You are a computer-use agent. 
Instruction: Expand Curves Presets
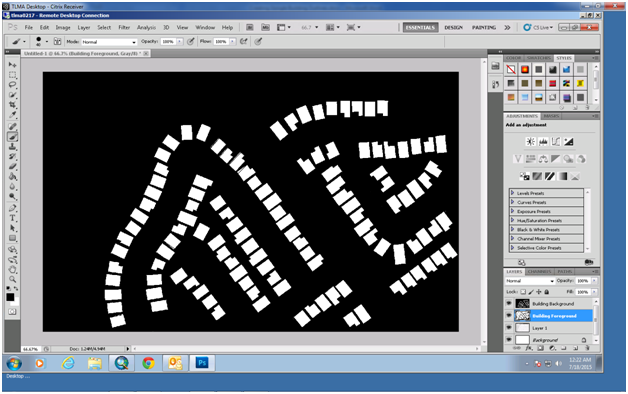coord(512,202)
